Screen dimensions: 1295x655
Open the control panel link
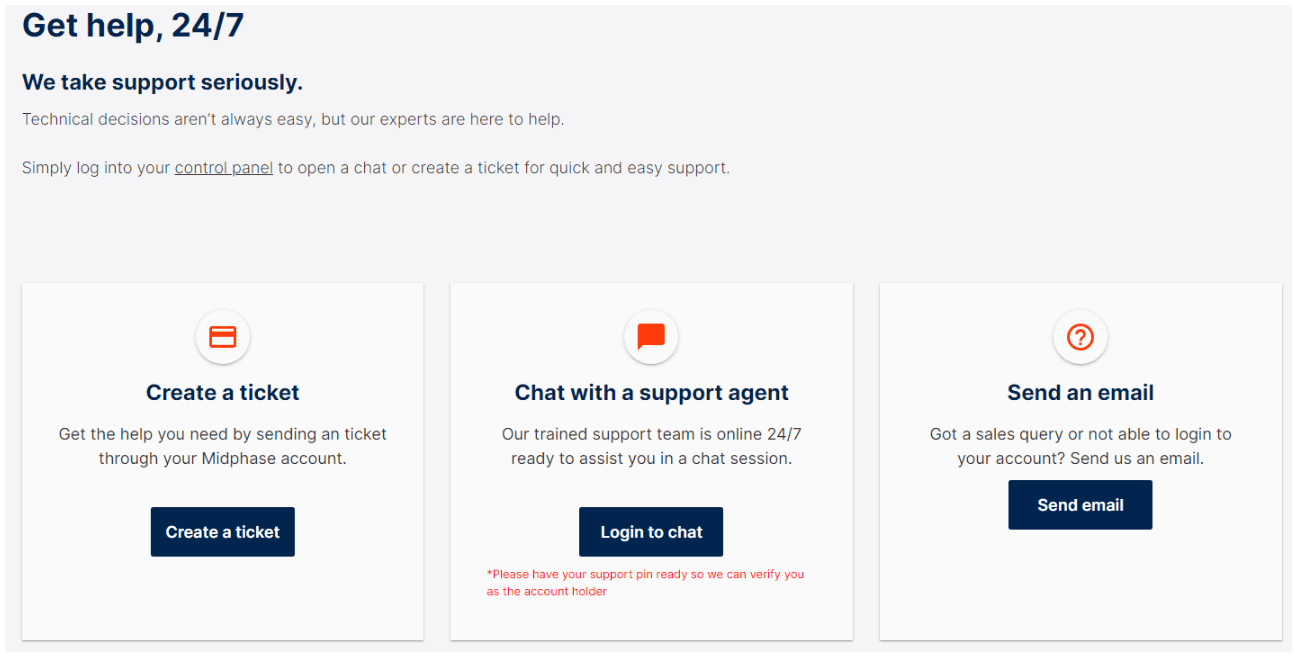(224, 168)
